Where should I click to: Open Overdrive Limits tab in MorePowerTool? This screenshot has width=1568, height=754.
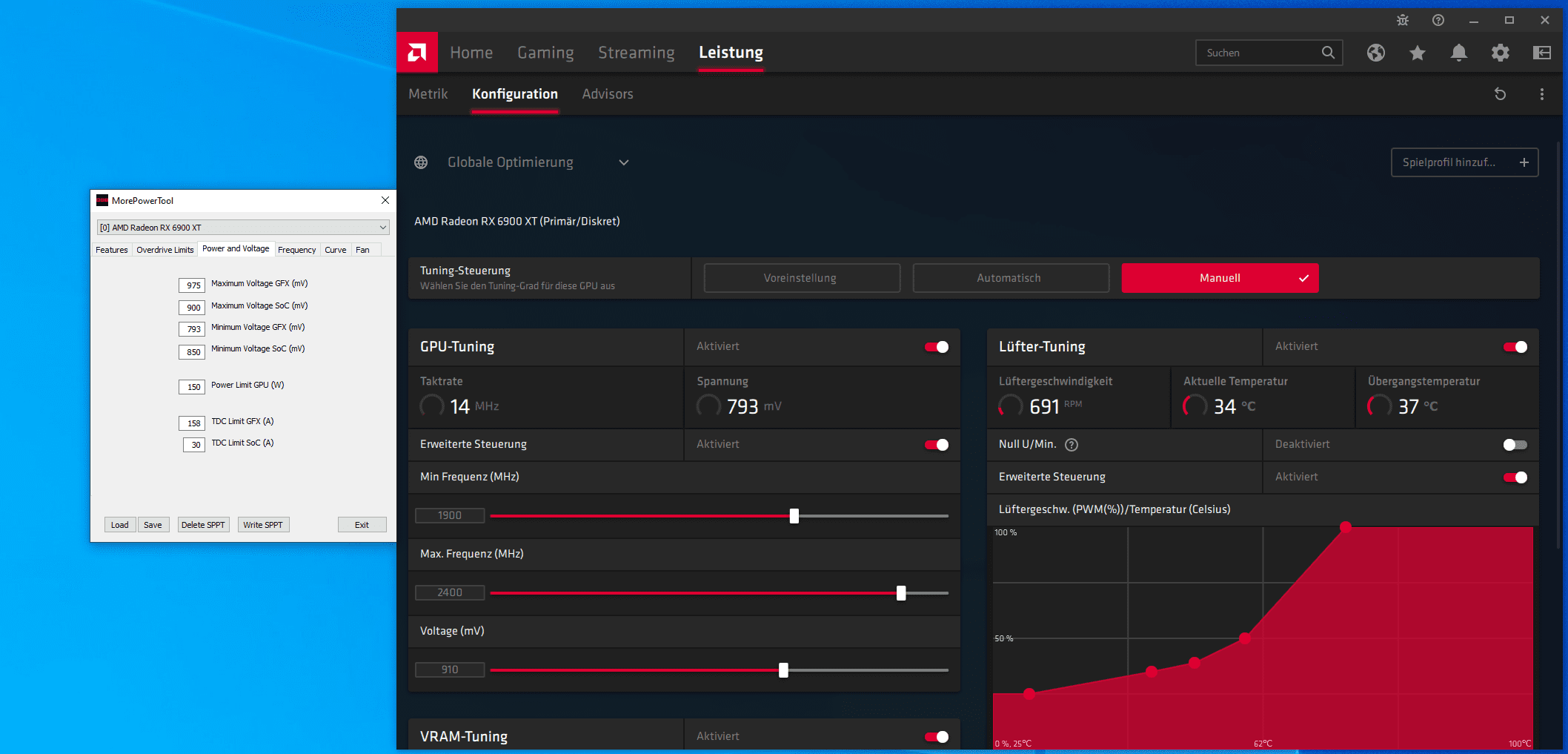[x=165, y=250]
